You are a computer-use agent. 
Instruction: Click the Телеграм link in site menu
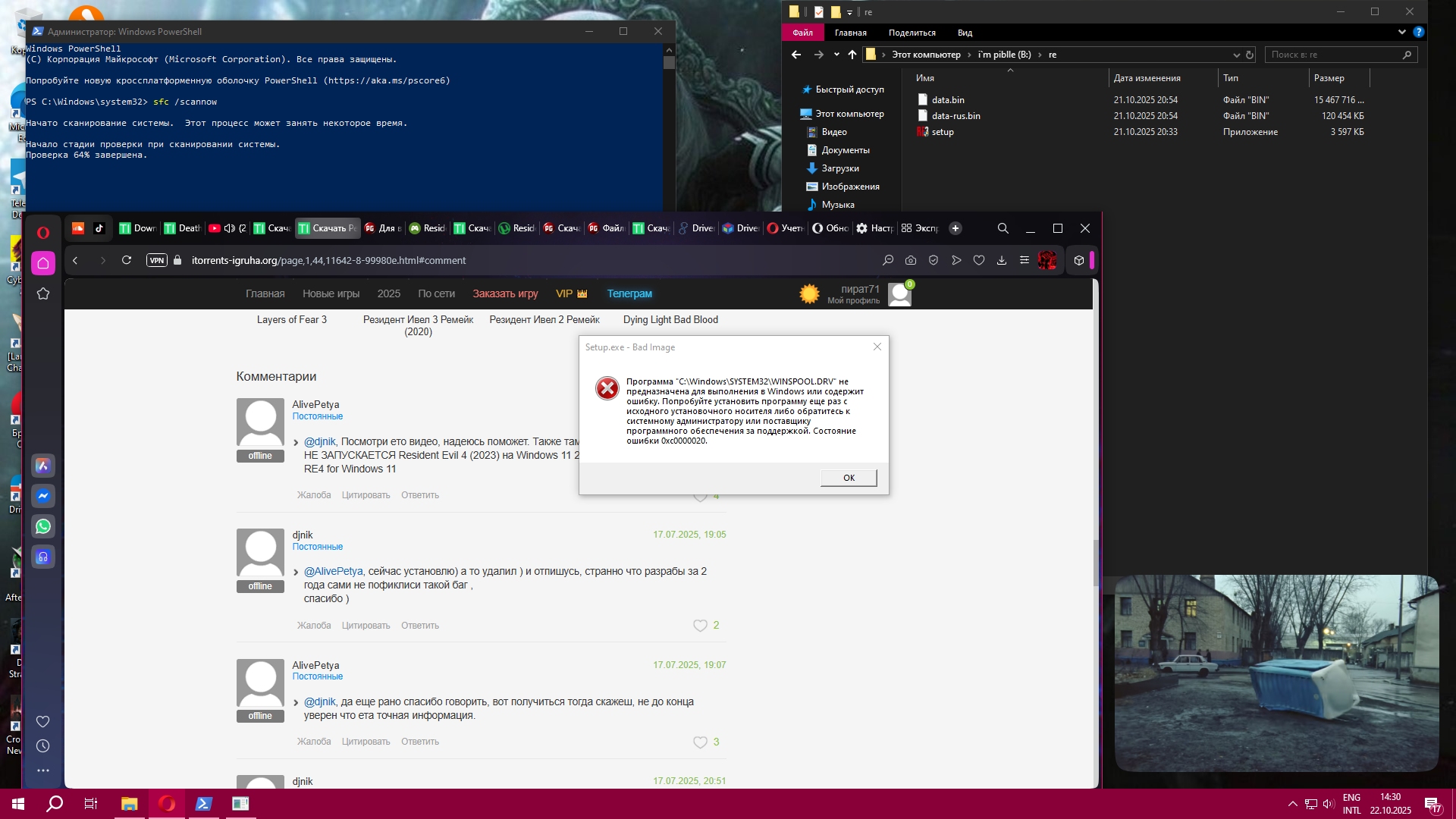[x=629, y=293]
